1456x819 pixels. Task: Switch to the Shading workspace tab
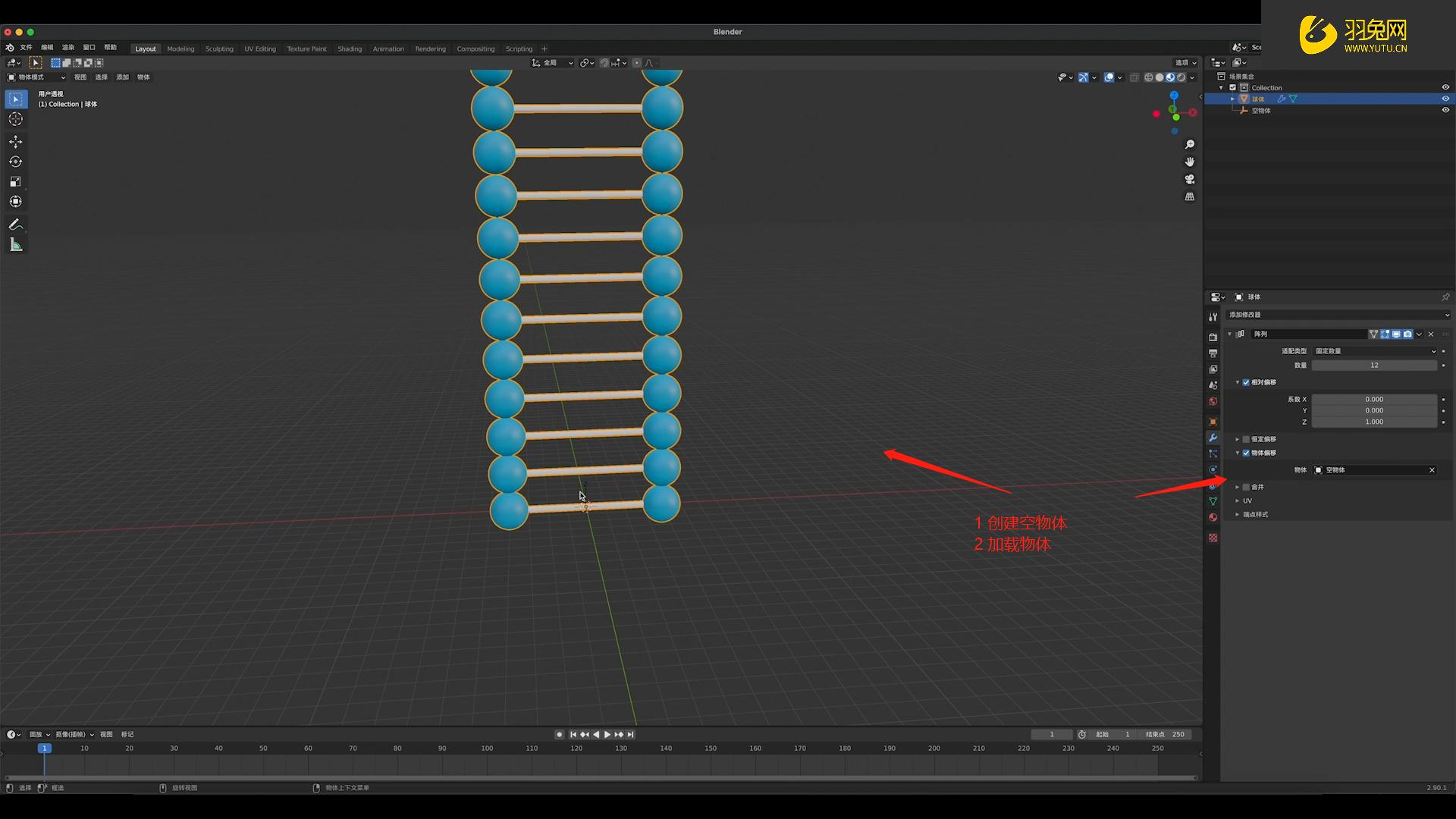coord(350,49)
